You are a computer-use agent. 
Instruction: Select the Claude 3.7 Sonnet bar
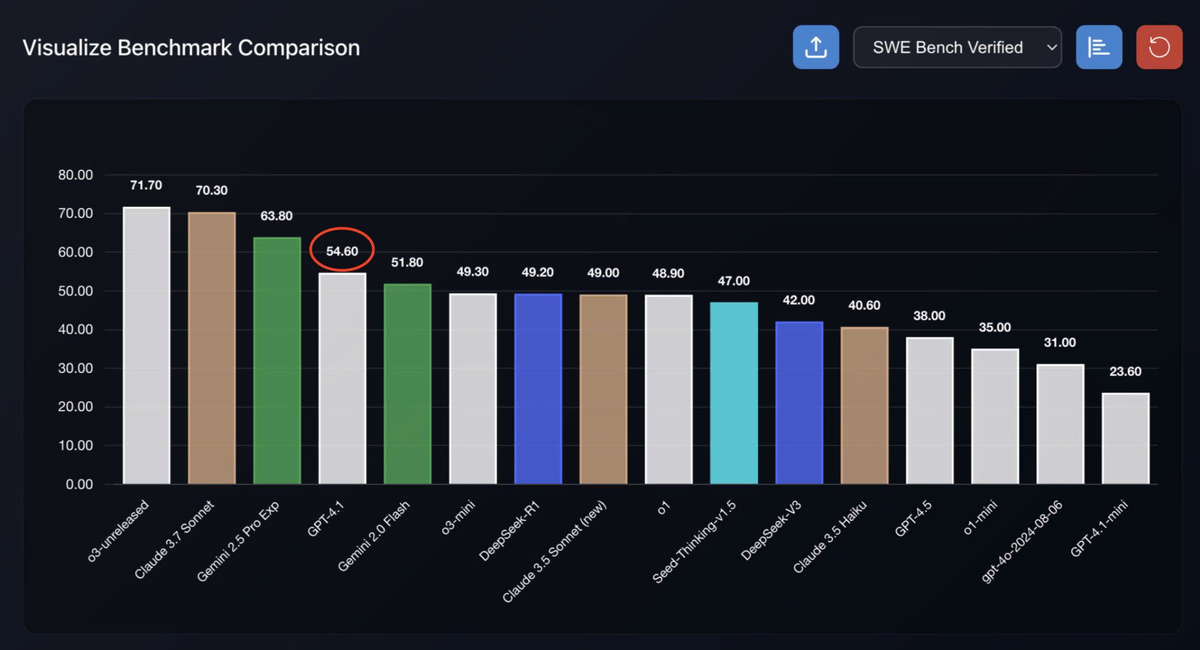coord(212,348)
